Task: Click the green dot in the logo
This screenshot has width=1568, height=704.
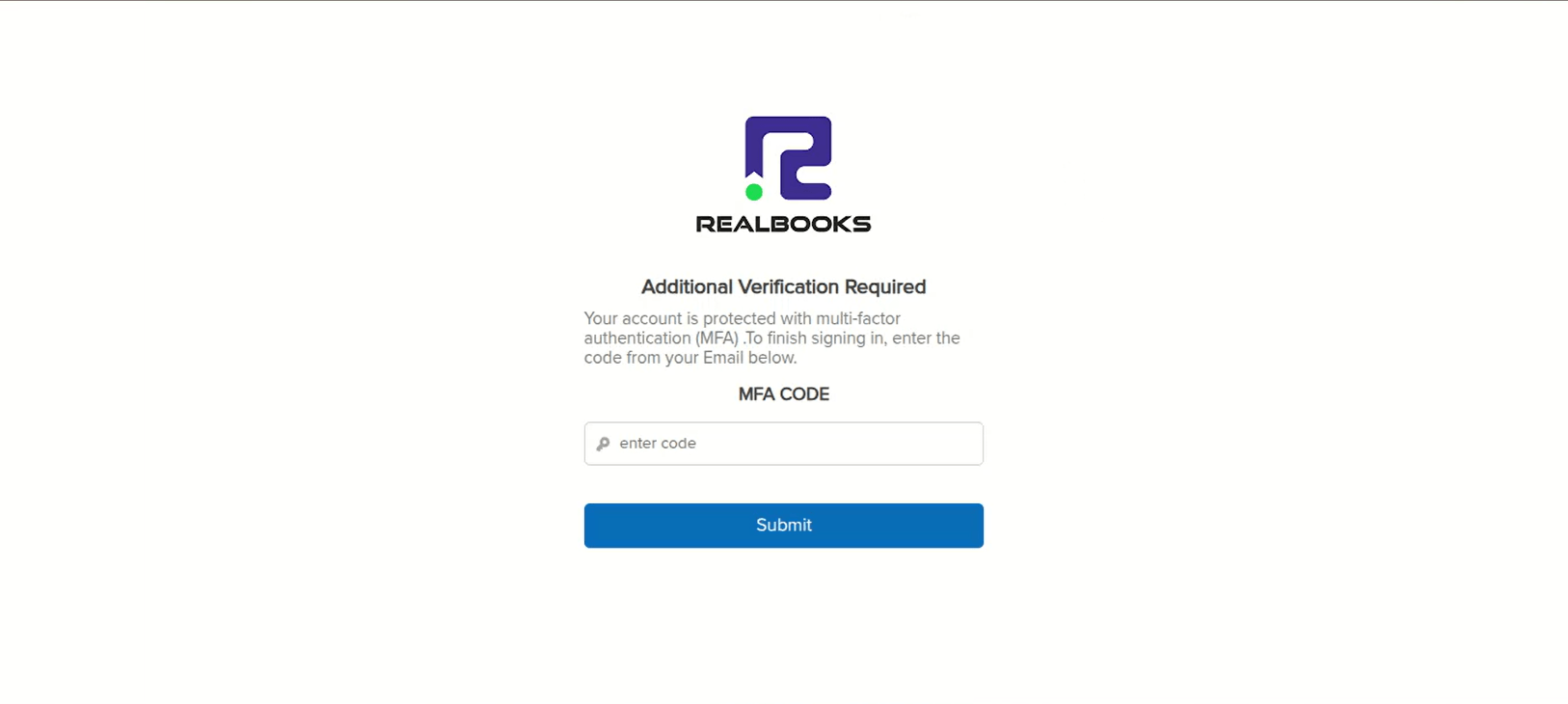Action: pos(754,192)
